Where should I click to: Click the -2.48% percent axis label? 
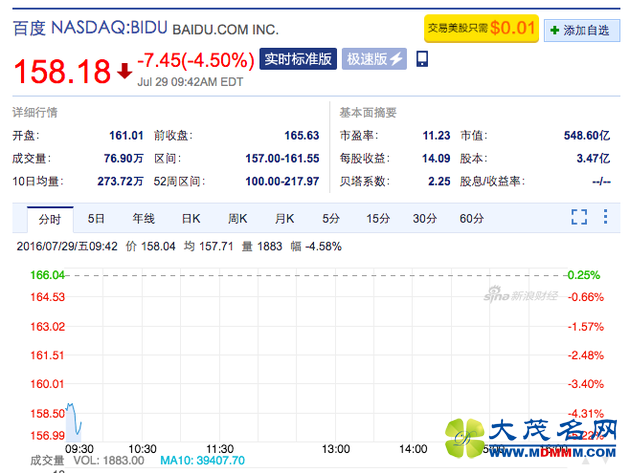tap(586, 355)
